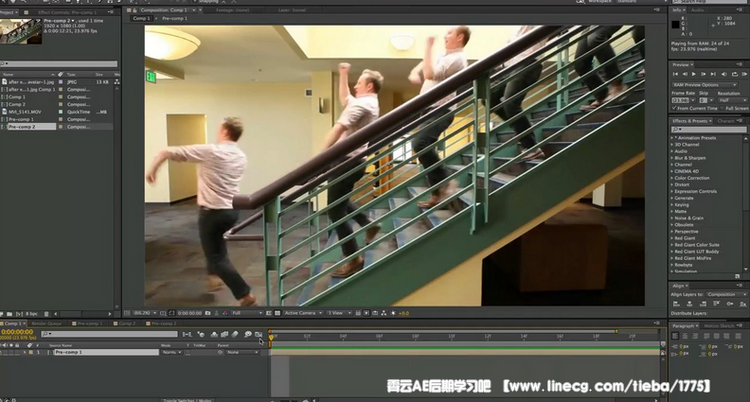The height and width of the screenshot is (402, 750).
Task: Click align bottom edges icon in Align panel
Action: click(x=743, y=303)
